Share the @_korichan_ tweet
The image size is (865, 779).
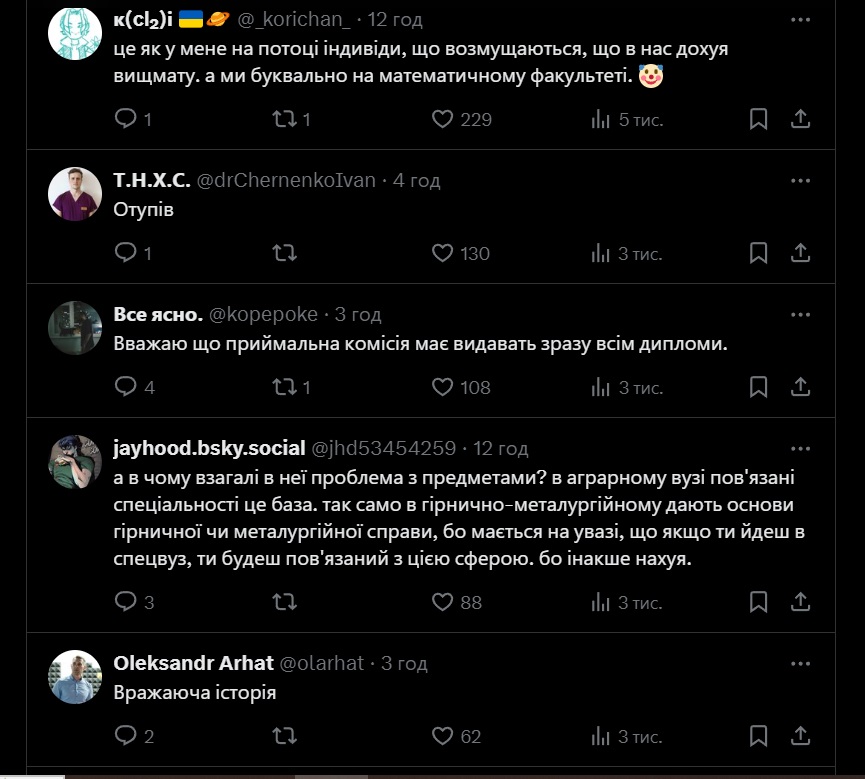pyautogui.click(x=800, y=119)
